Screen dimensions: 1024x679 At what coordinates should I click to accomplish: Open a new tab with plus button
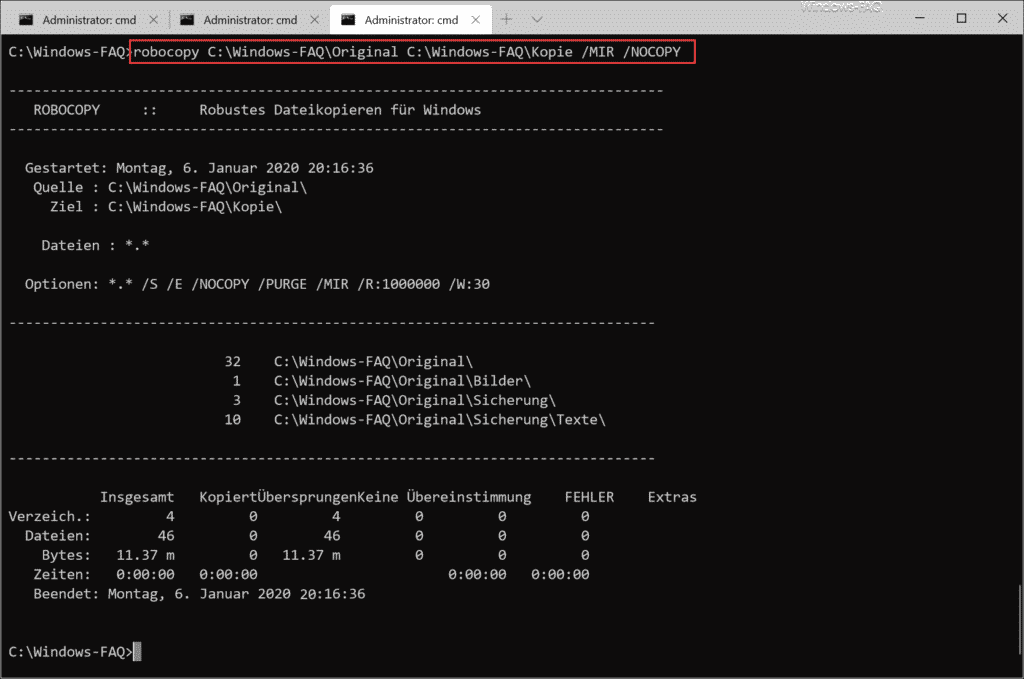506,20
